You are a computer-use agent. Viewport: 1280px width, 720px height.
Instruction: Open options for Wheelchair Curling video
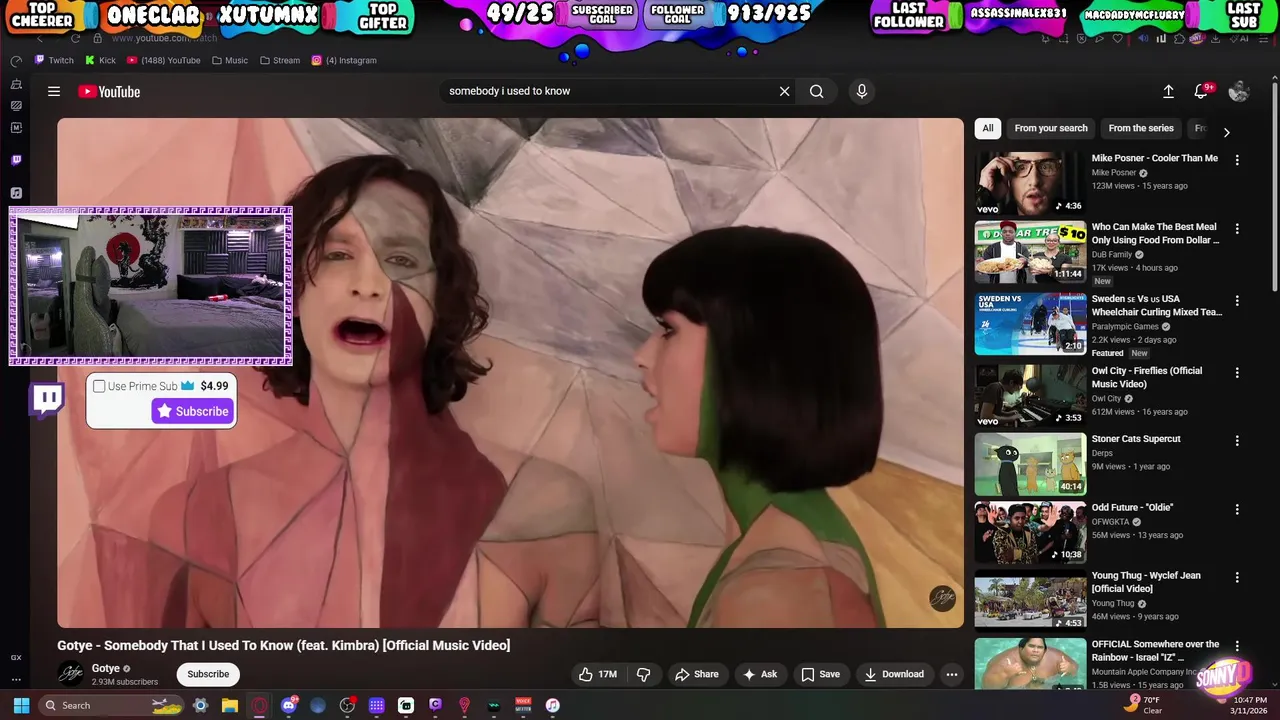pos(1237,301)
